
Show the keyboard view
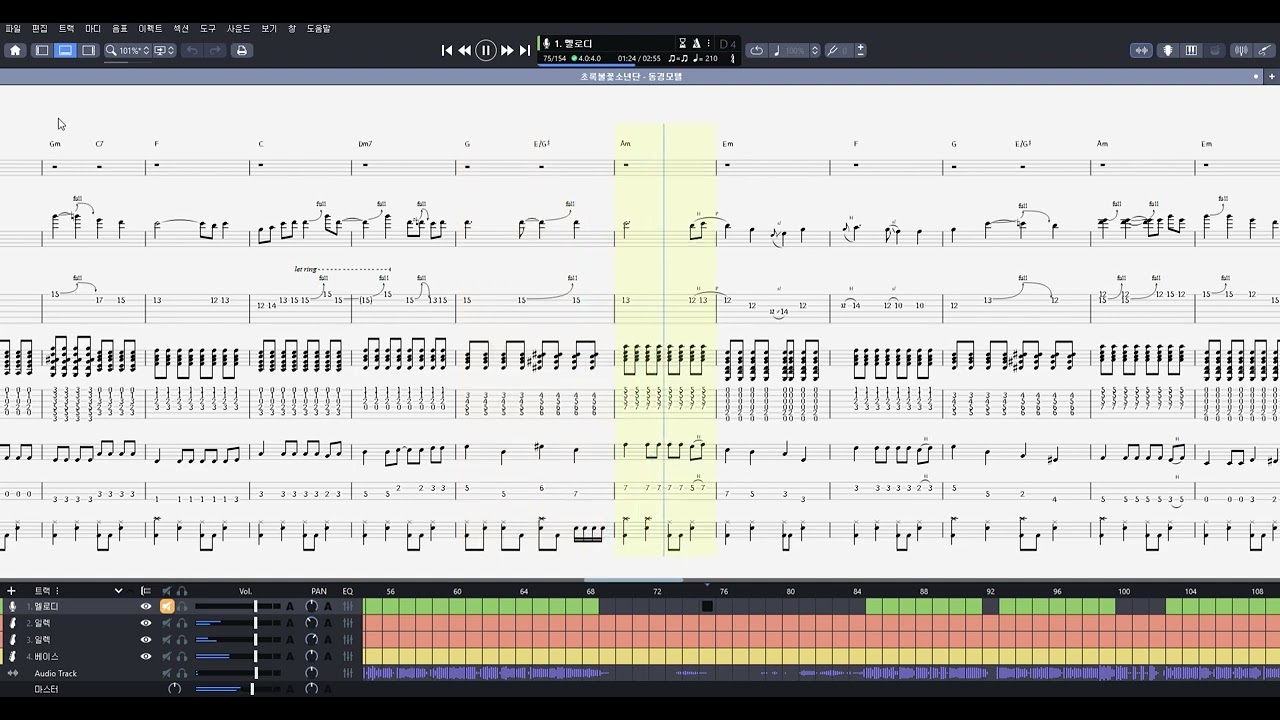[1191, 50]
